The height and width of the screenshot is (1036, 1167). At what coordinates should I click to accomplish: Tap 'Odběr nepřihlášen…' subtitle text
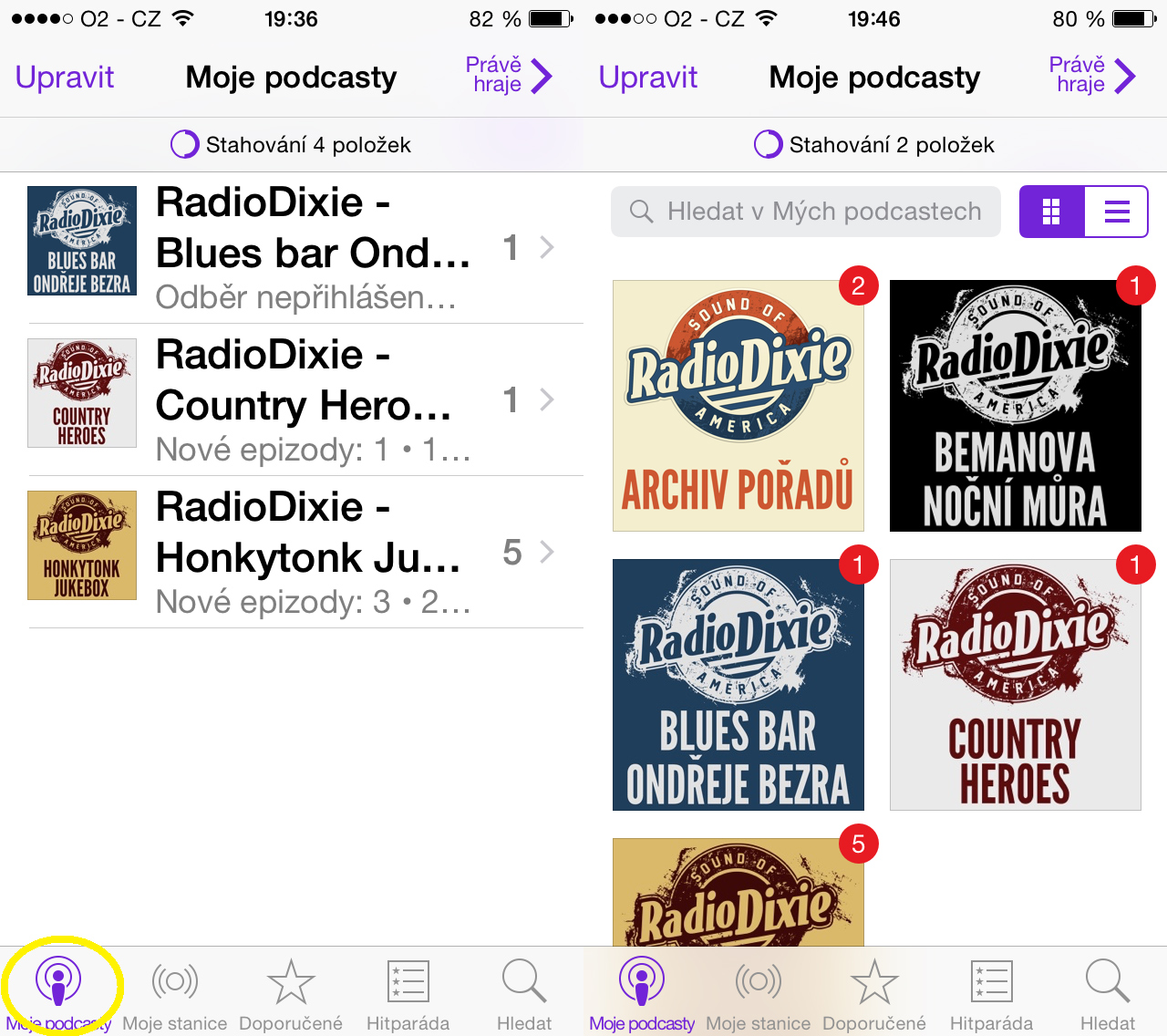coord(306,297)
